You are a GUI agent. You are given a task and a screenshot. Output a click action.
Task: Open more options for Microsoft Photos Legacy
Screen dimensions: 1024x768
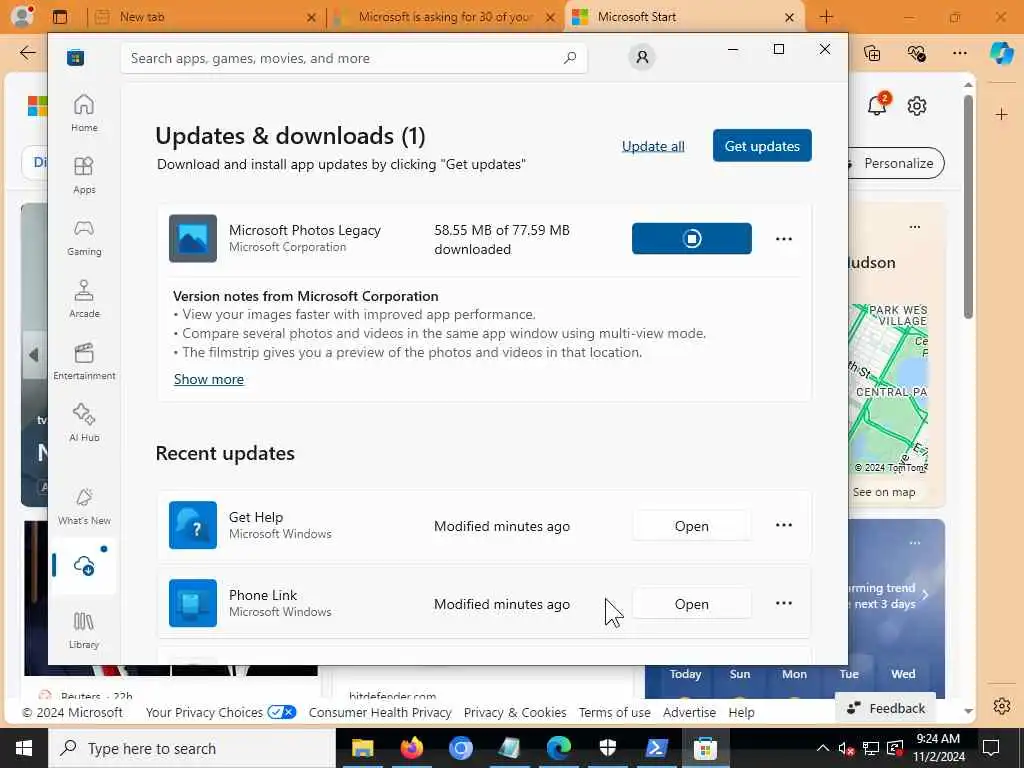pyautogui.click(x=784, y=239)
